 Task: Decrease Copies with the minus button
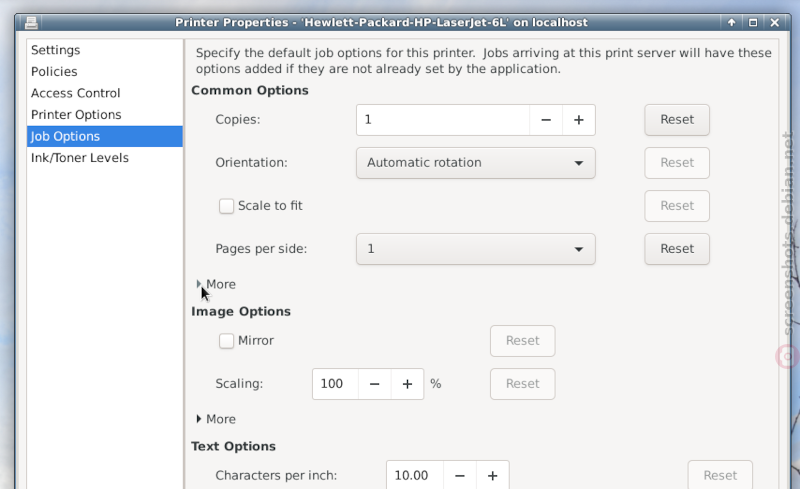(546, 120)
